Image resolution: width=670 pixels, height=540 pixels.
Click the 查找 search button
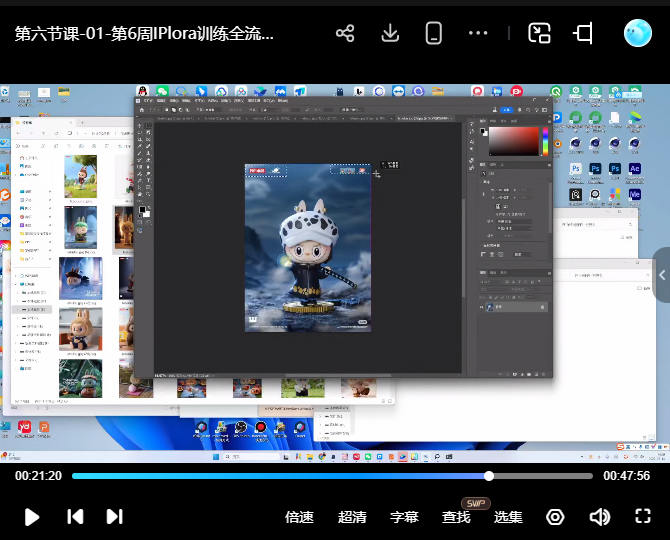coord(456,517)
